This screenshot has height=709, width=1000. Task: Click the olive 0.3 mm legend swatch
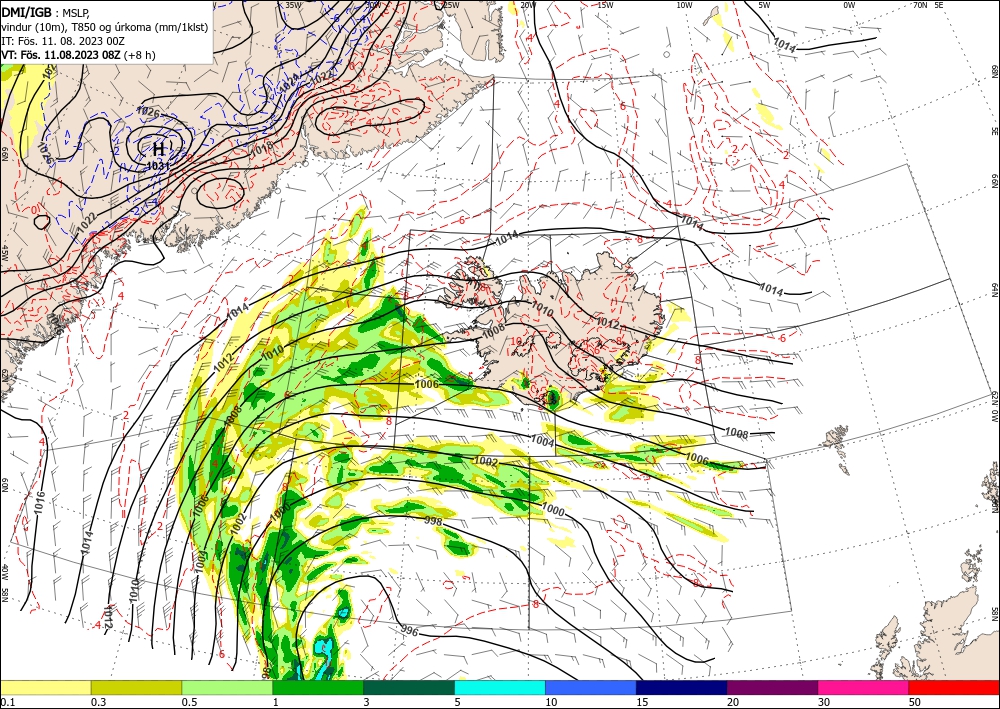tap(136, 687)
